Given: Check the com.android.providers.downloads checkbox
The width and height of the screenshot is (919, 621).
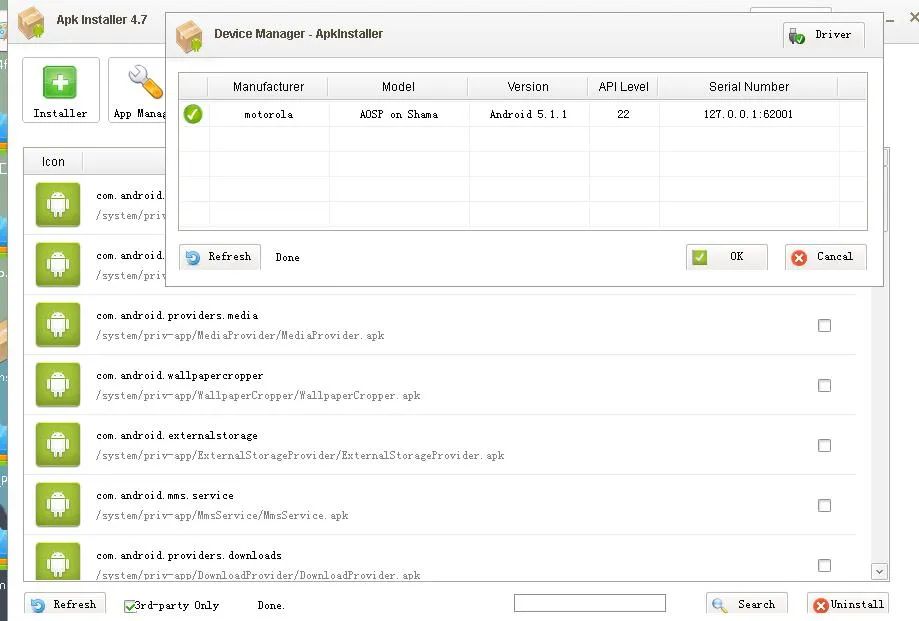Looking at the screenshot, I should tap(824, 565).
